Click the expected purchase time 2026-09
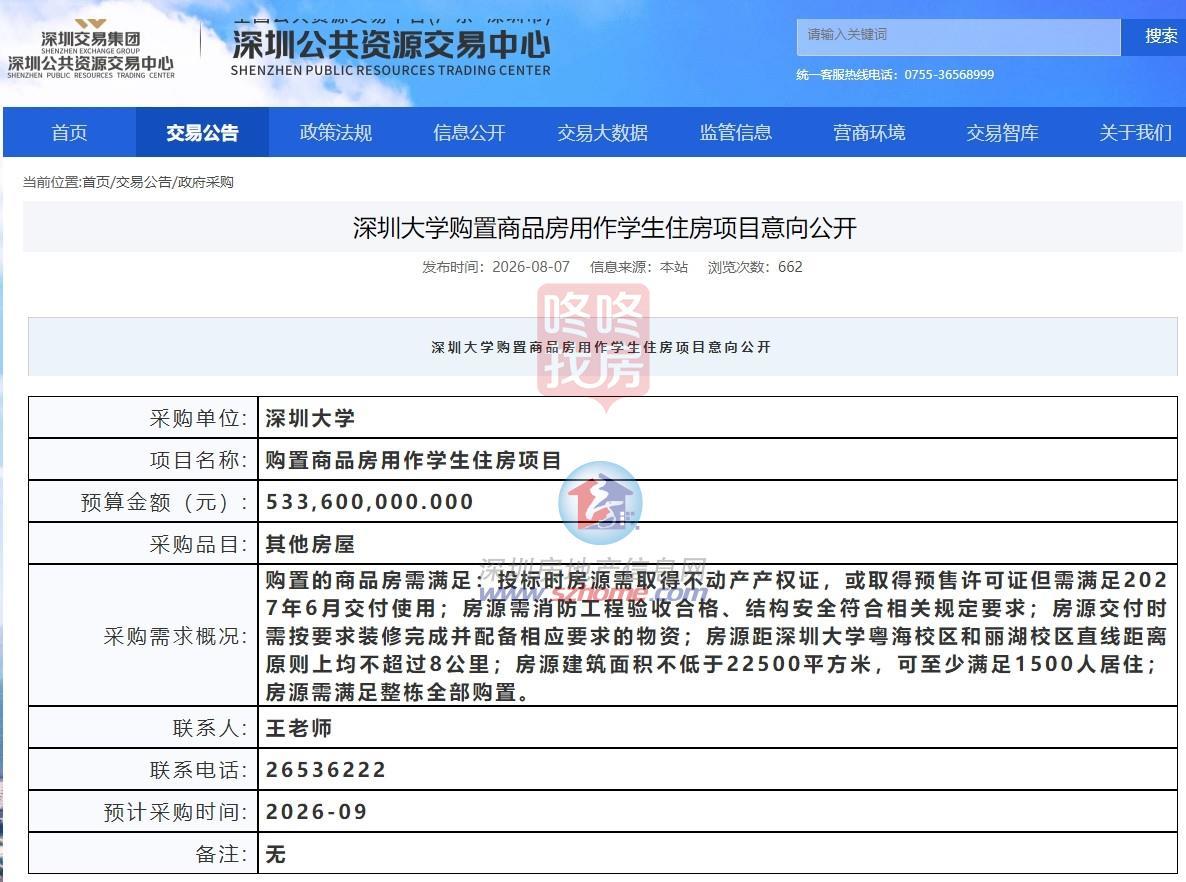 pos(316,812)
